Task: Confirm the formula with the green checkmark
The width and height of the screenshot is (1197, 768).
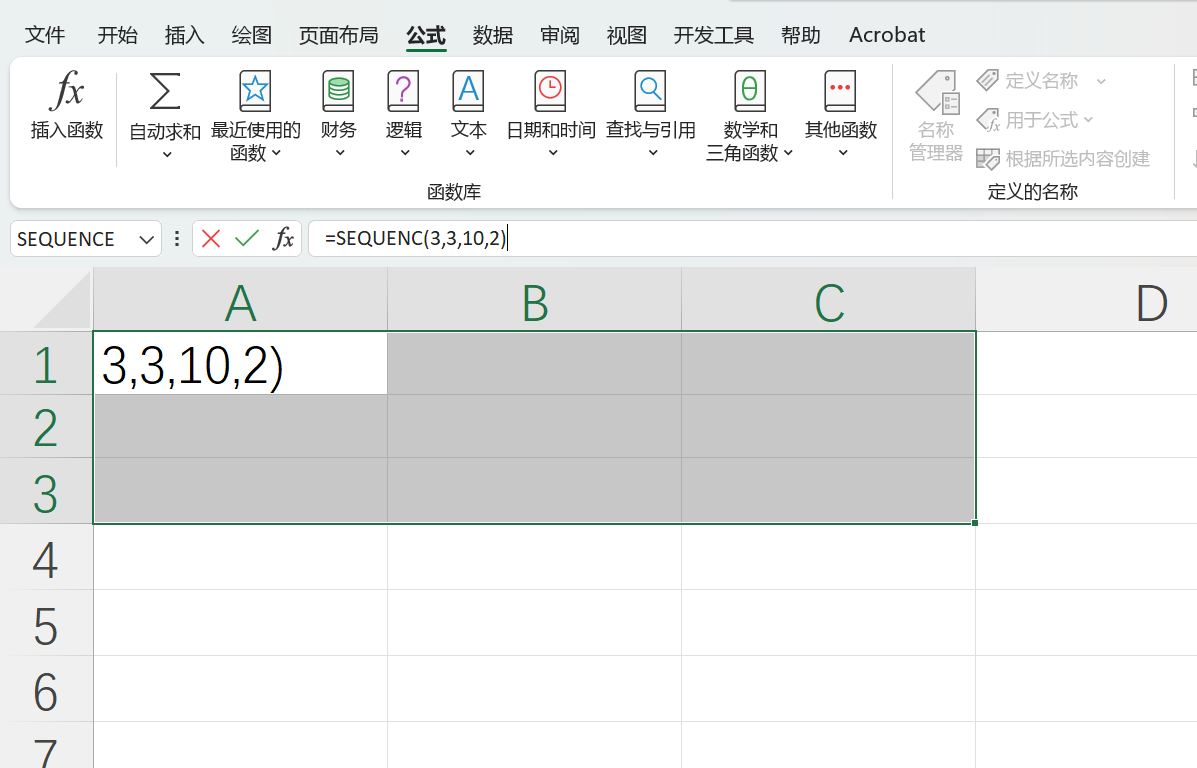Action: point(247,239)
